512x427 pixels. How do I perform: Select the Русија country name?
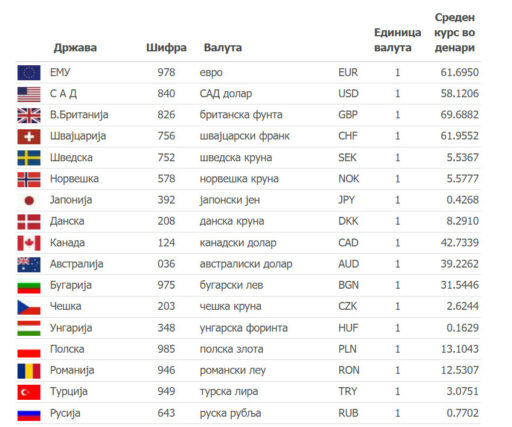click(65, 413)
